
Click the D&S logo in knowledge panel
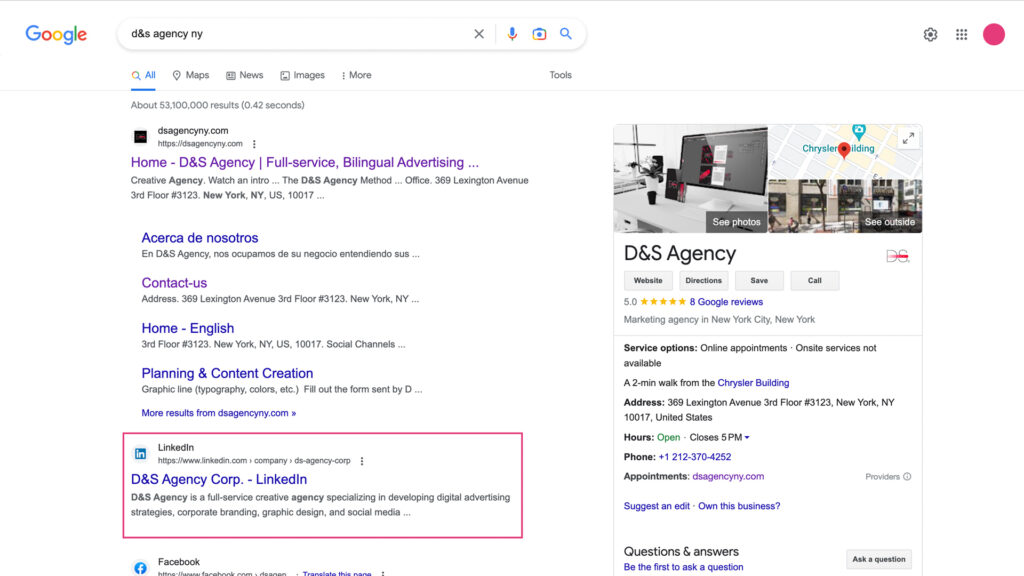click(898, 256)
